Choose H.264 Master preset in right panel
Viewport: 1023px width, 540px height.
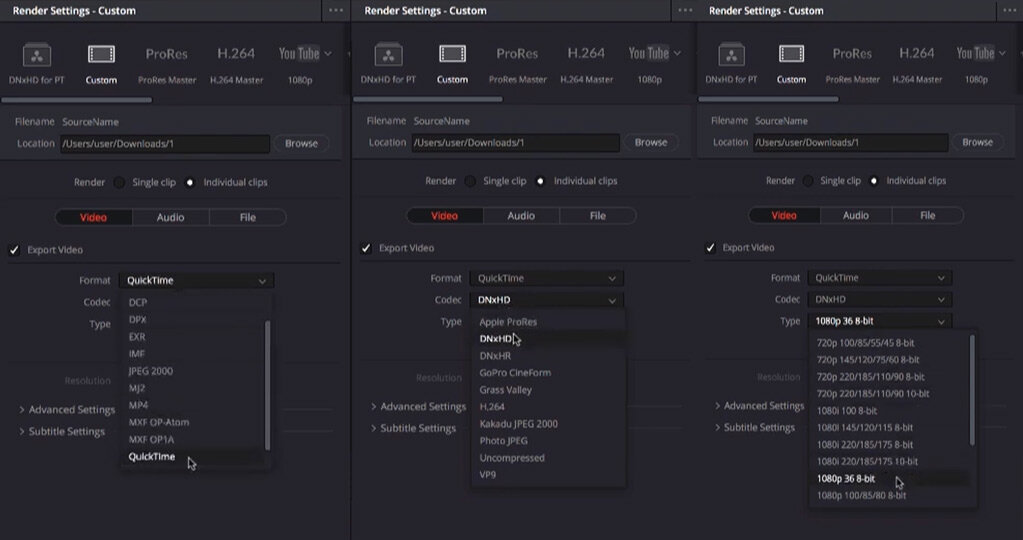(x=917, y=63)
